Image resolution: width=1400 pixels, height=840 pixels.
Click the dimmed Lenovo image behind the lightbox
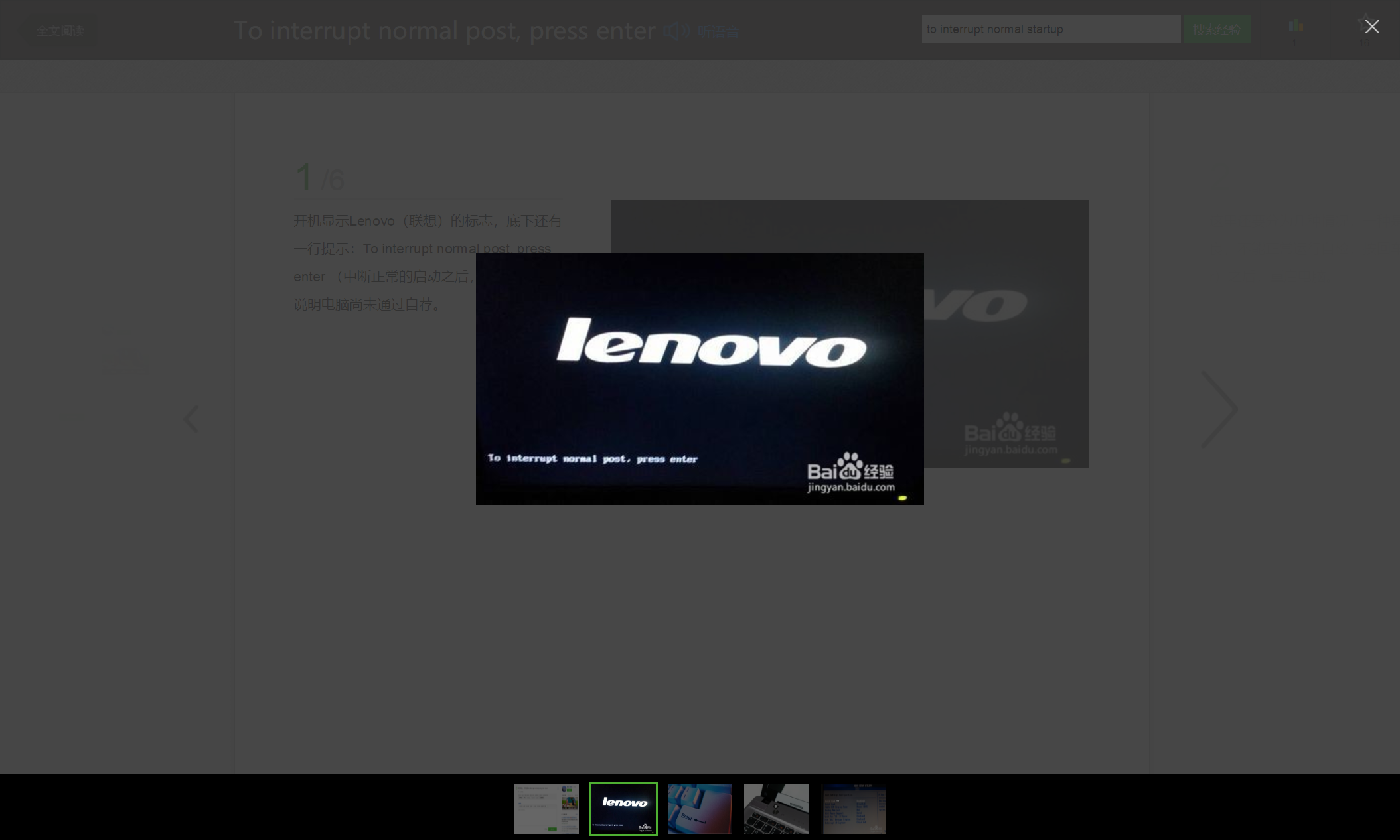[x=1006, y=334]
